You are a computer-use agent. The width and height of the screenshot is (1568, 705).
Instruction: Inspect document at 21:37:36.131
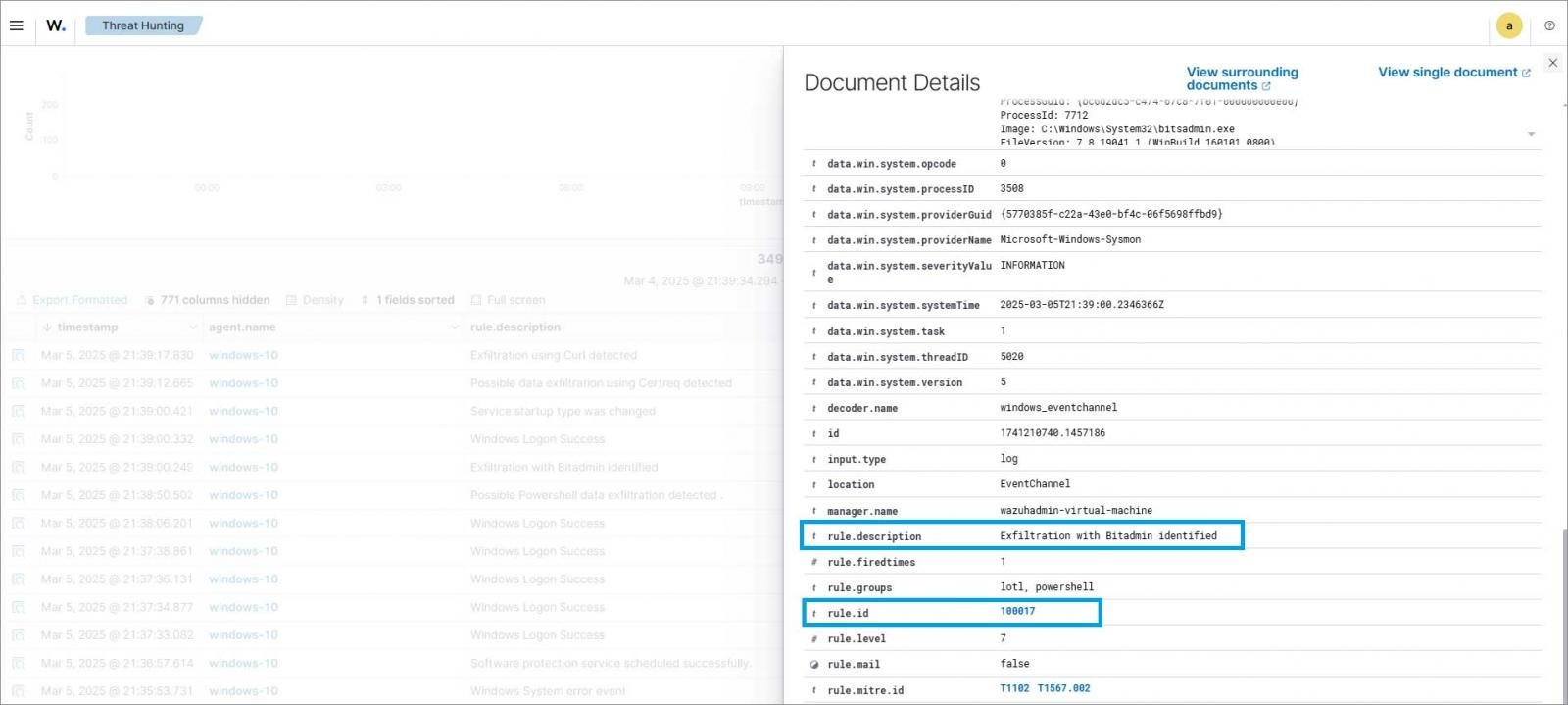tap(18, 579)
